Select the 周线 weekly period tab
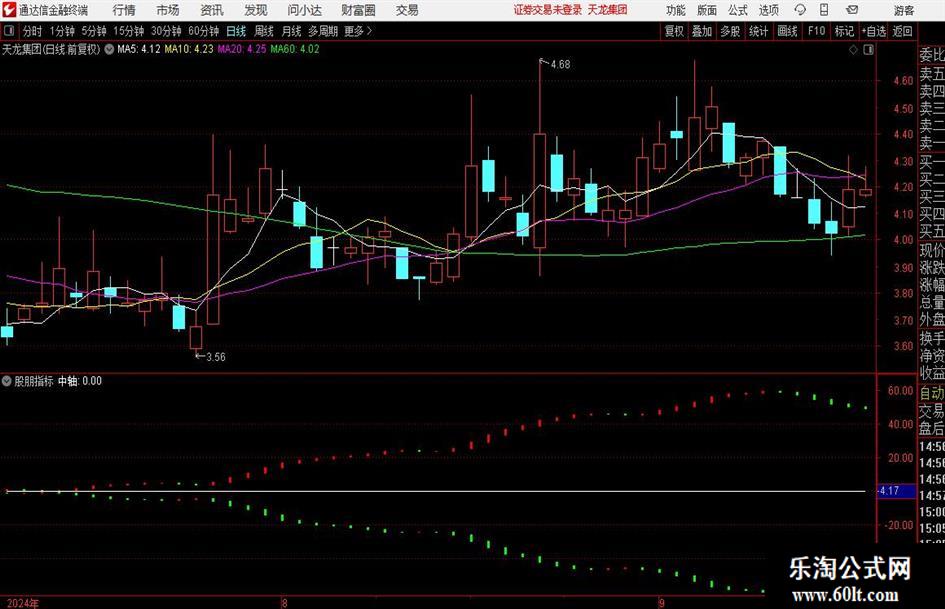The height and width of the screenshot is (609, 945). click(x=264, y=31)
